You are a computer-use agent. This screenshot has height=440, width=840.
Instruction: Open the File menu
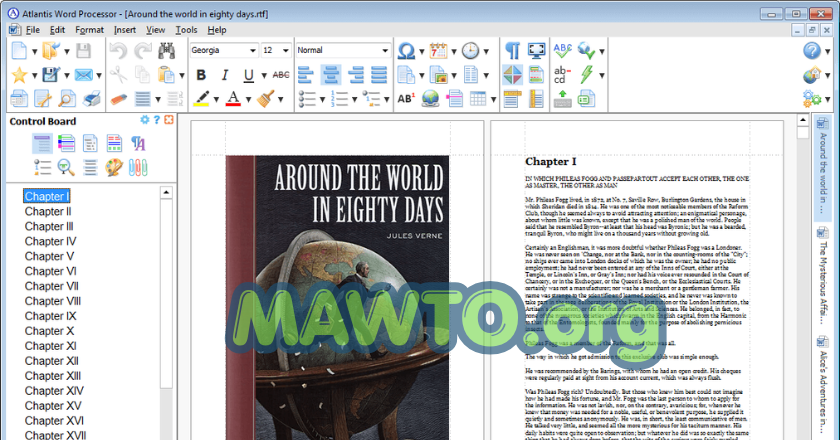pyautogui.click(x=33, y=30)
